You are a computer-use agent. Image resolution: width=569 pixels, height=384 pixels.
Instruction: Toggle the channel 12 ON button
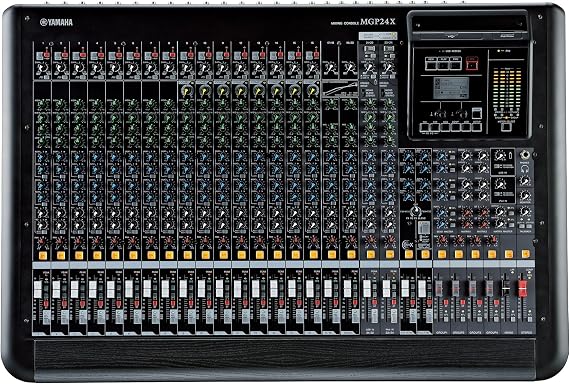pyautogui.click(x=241, y=255)
